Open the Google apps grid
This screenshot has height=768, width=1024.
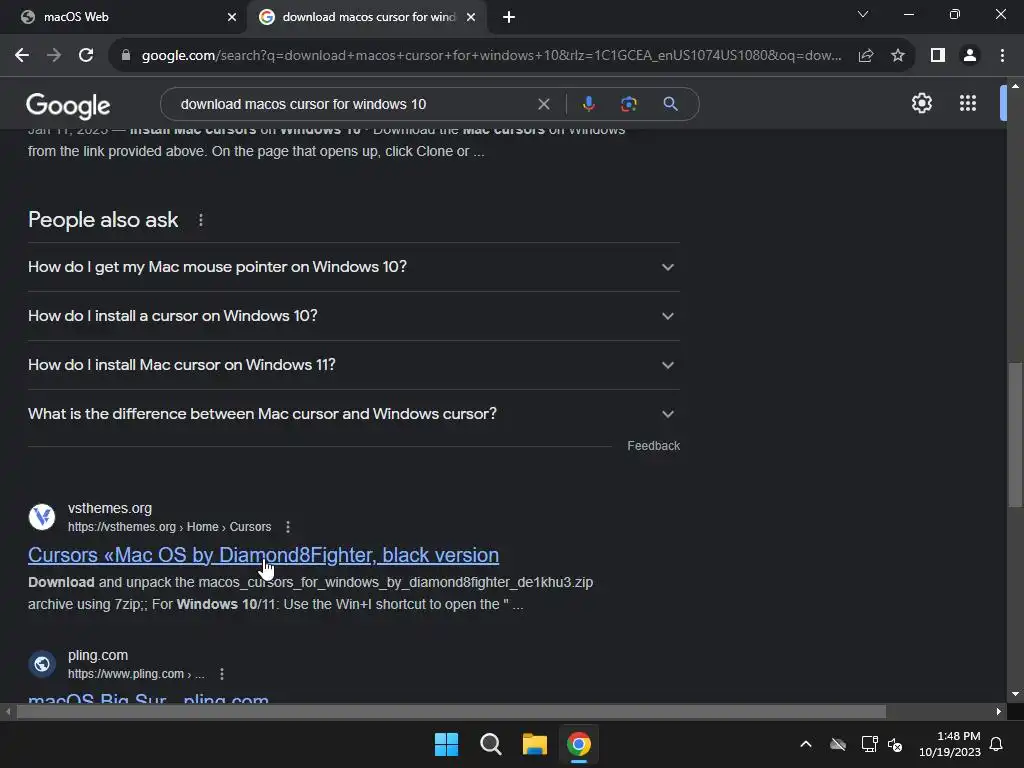pos(968,103)
